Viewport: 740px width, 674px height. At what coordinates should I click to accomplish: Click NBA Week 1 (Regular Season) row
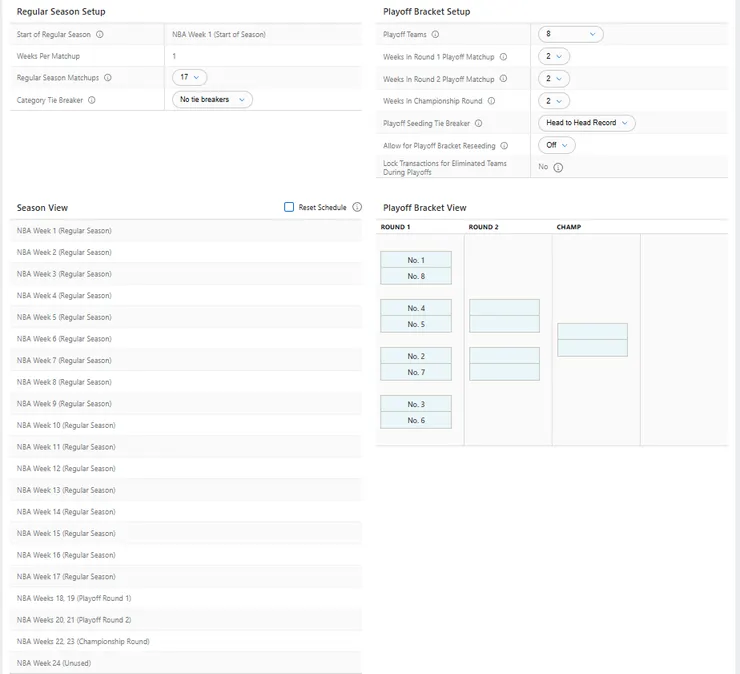click(x=186, y=231)
